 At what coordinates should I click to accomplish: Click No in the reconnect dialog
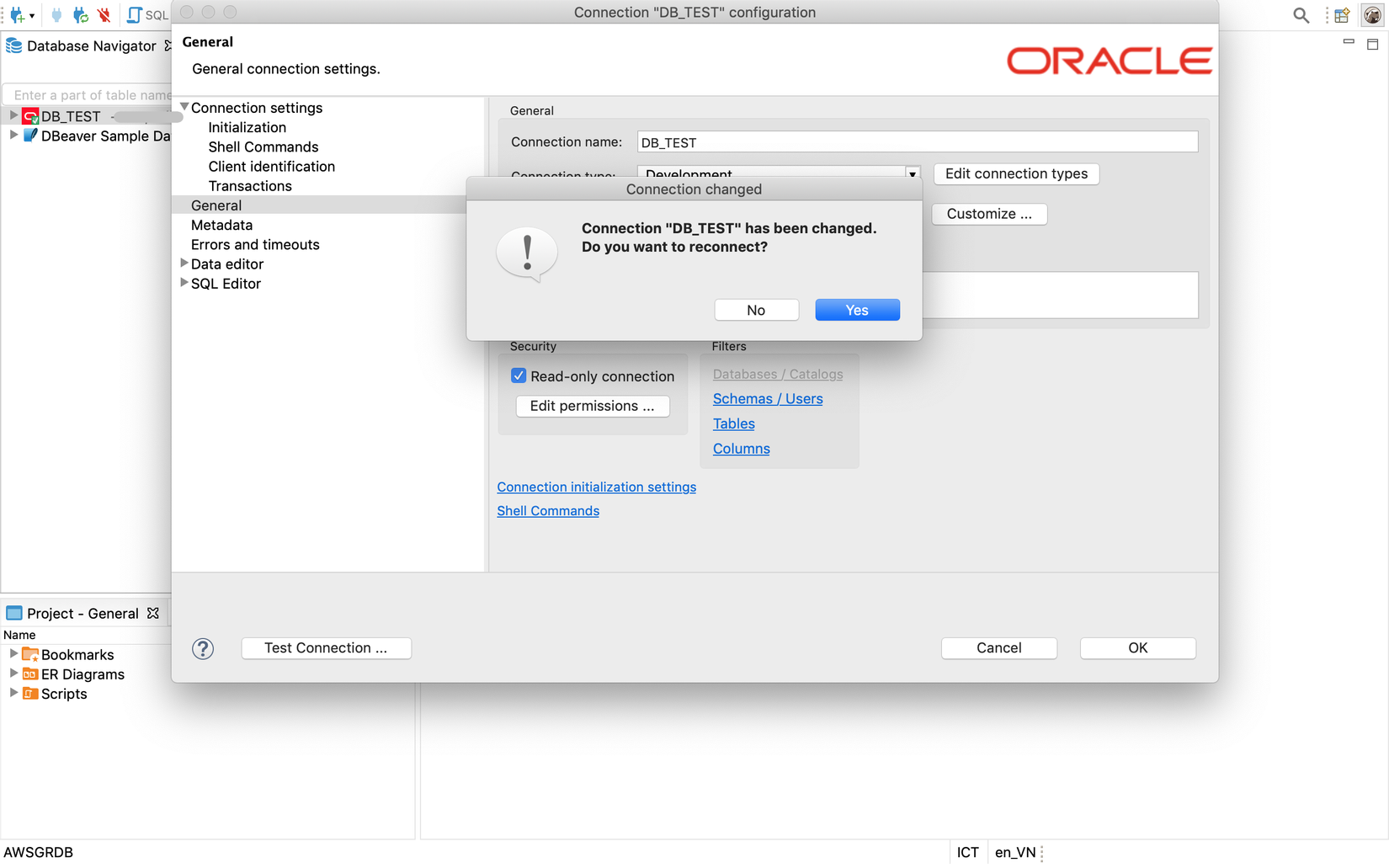756,310
